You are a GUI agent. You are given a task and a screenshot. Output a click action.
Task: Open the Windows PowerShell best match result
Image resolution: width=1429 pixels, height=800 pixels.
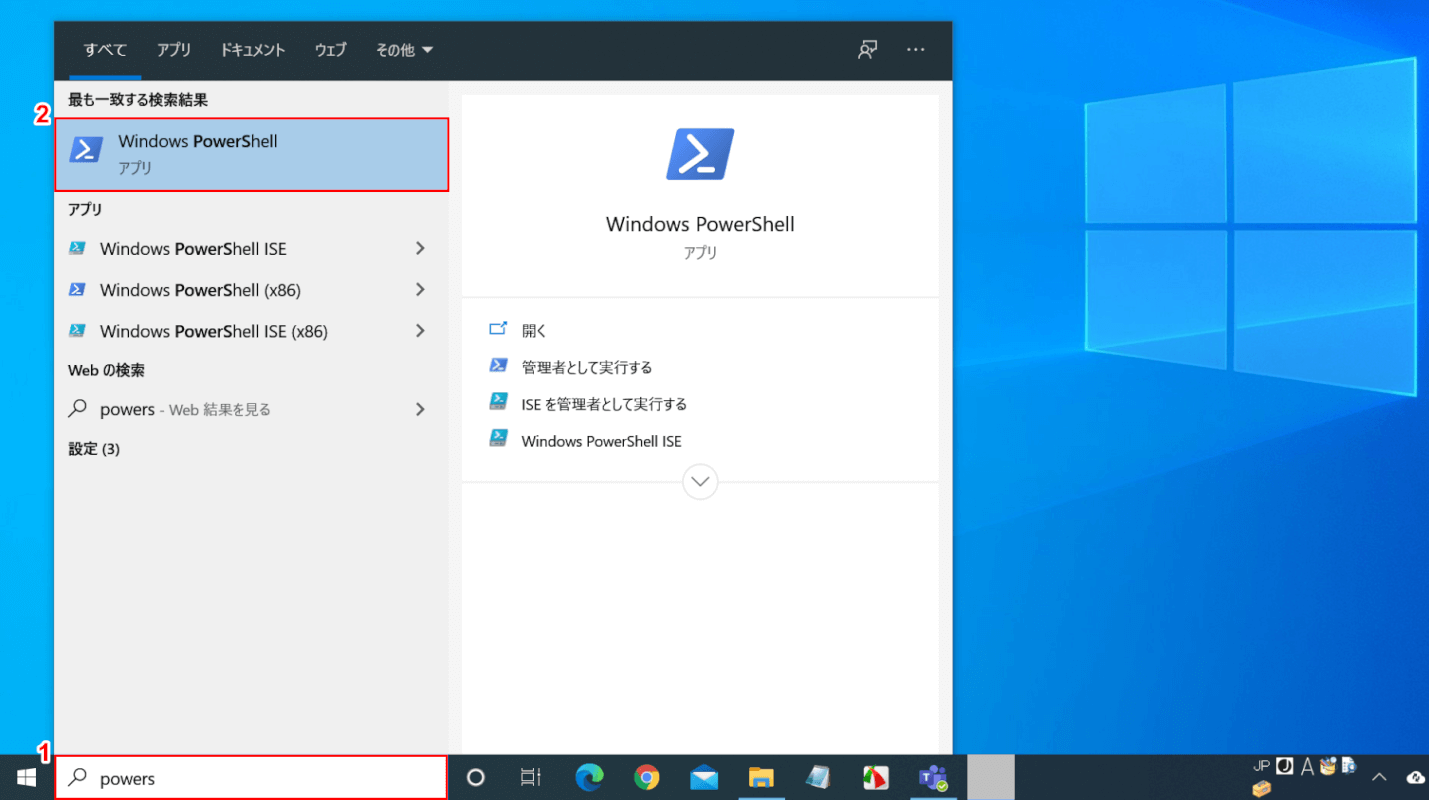pyautogui.click(x=251, y=154)
